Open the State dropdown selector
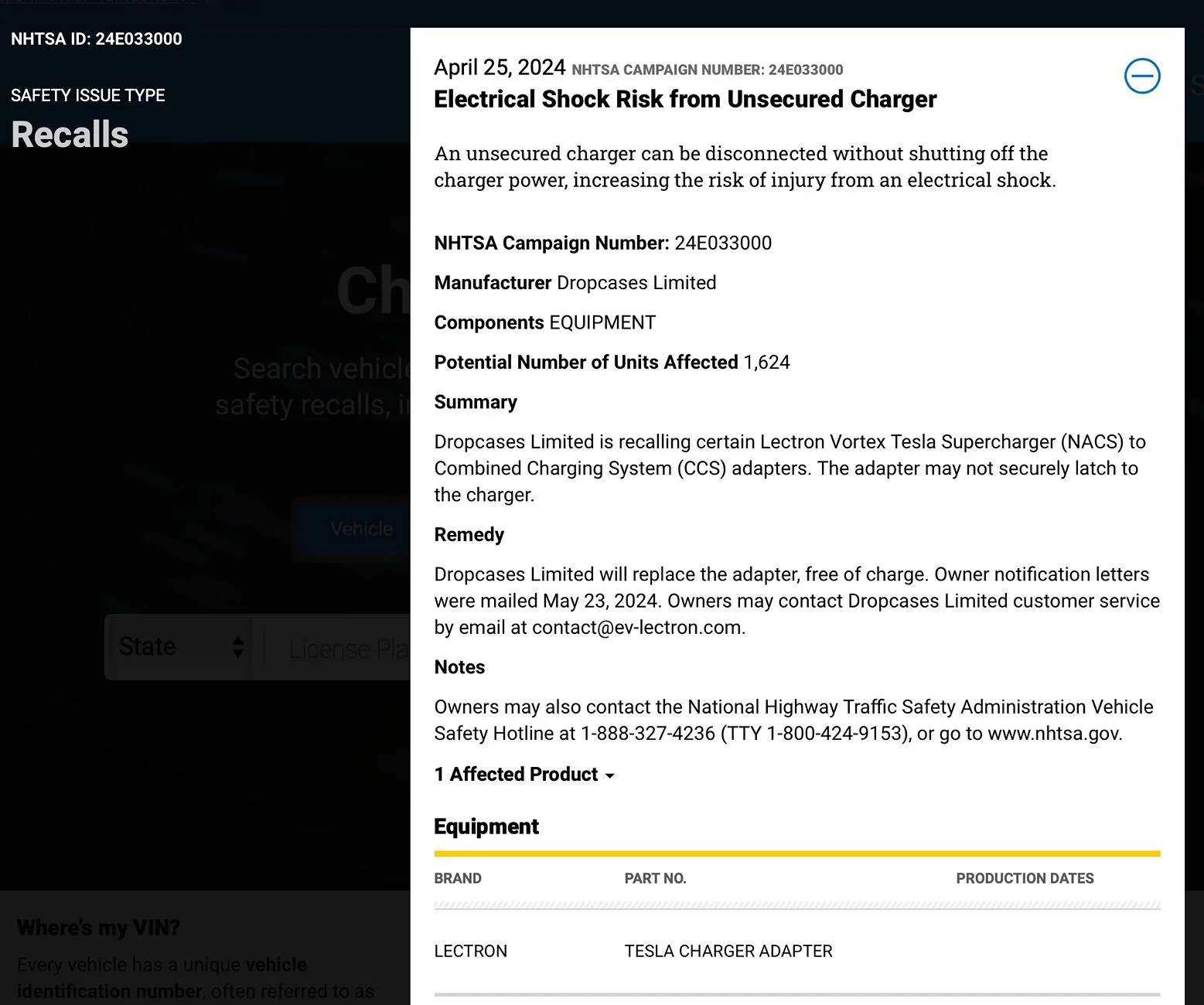Screen dimensions: 1204x1005 (x=179, y=647)
